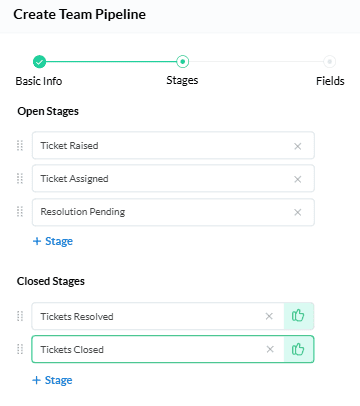Remove the Tickets Resolved stage
The width and height of the screenshot is (360, 406).
pyautogui.click(x=269, y=316)
